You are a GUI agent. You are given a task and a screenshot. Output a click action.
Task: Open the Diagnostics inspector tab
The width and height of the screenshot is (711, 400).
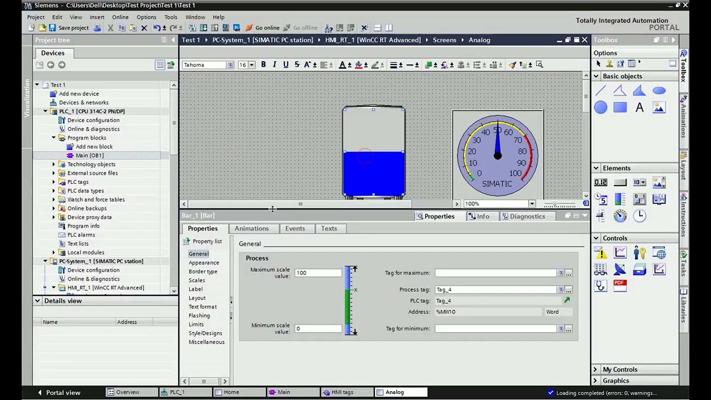(524, 216)
